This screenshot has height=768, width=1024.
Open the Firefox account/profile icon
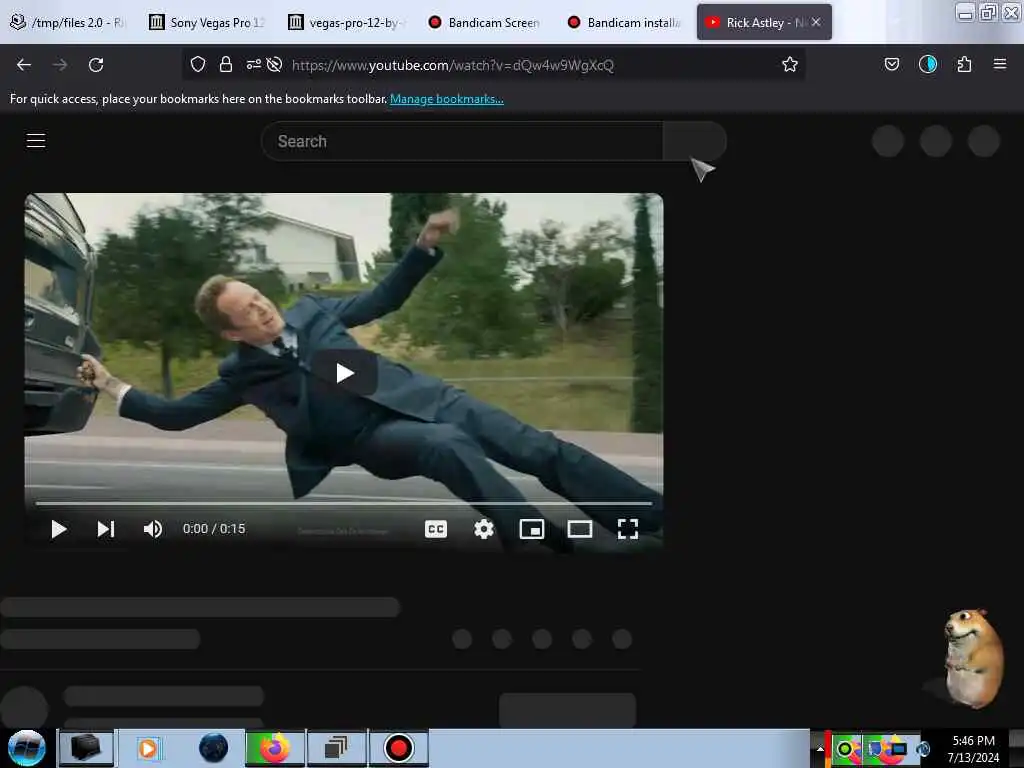[927, 64]
